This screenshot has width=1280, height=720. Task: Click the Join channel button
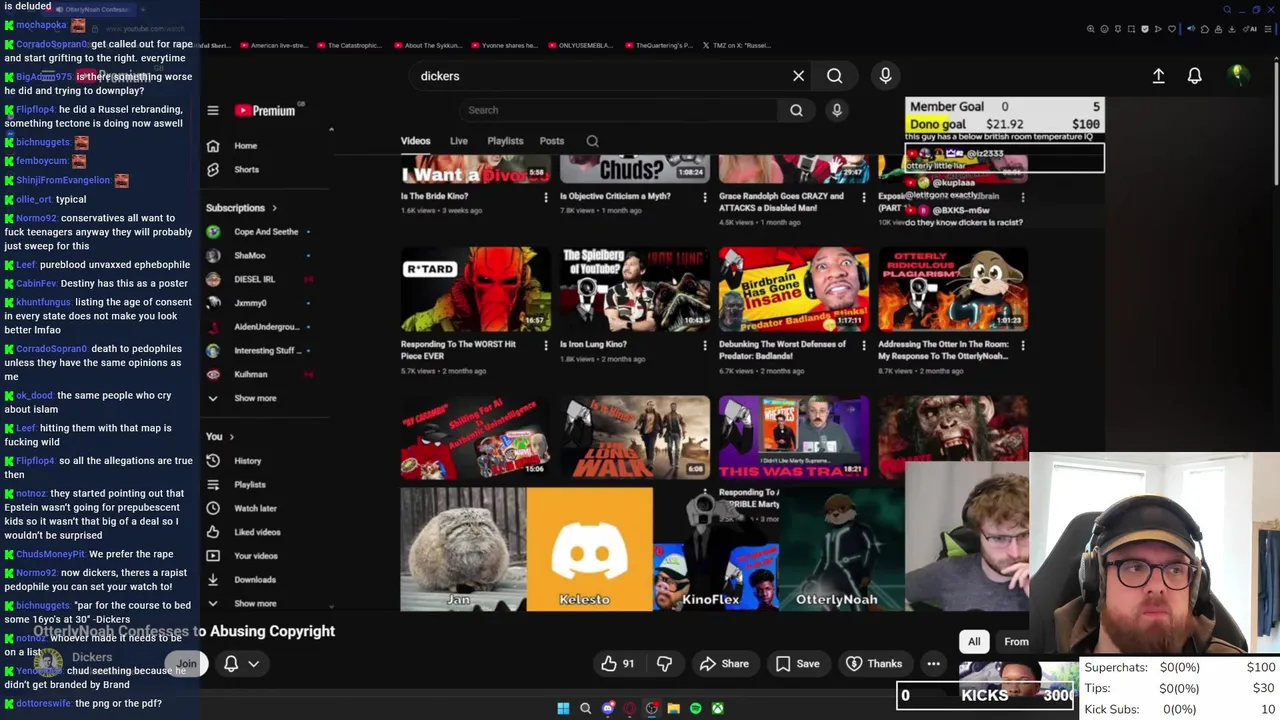click(x=186, y=664)
